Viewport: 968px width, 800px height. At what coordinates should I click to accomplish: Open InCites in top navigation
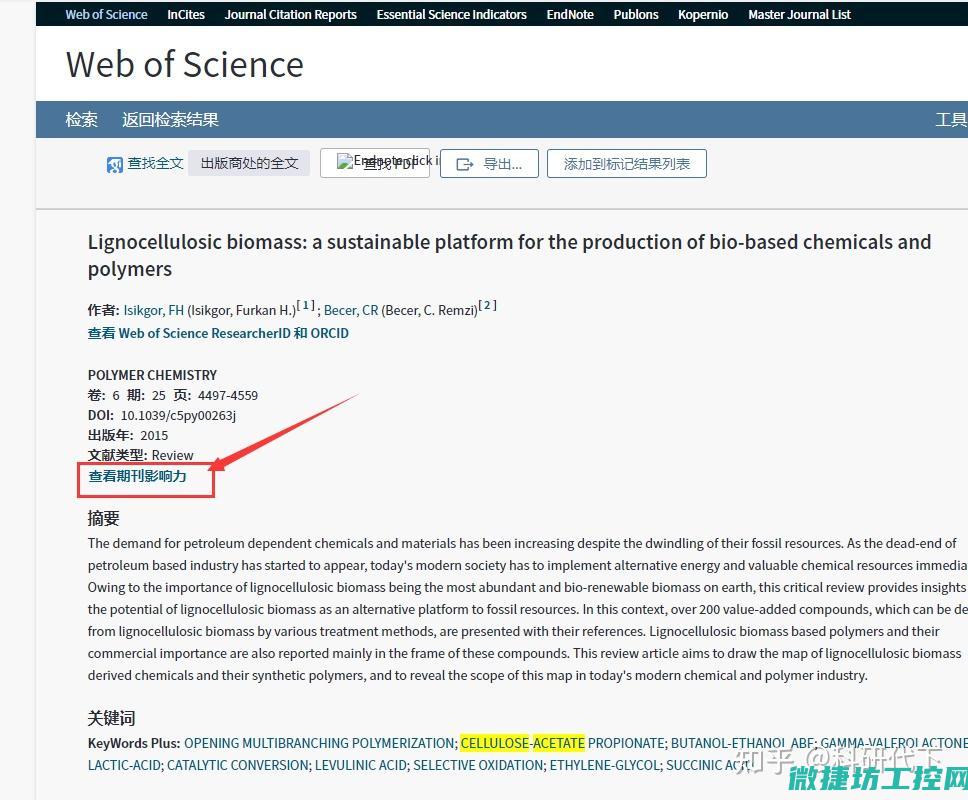coord(186,14)
